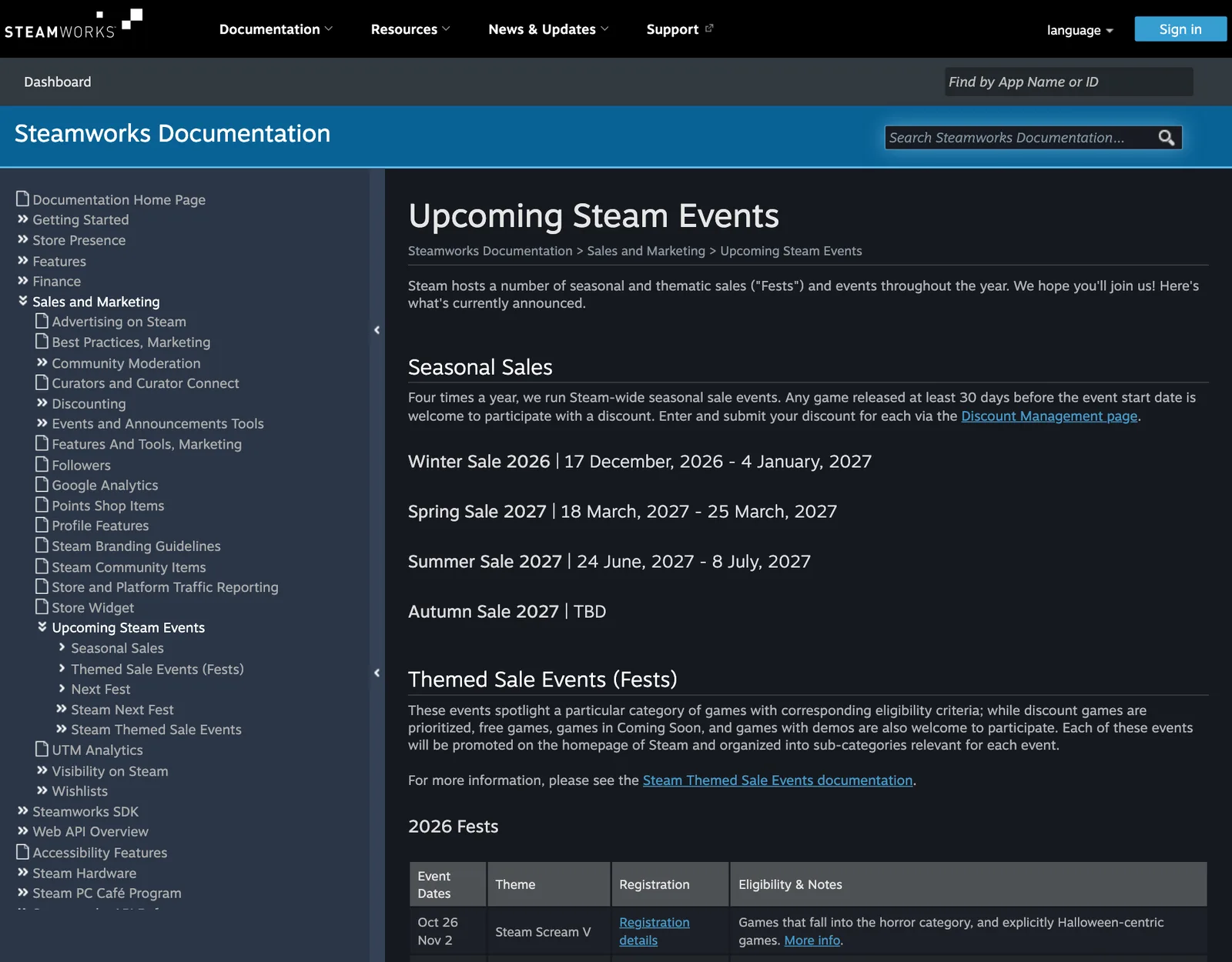Viewport: 1232px width, 962px height.
Task: Open Registration details for Steam Scream V
Action: click(x=654, y=931)
